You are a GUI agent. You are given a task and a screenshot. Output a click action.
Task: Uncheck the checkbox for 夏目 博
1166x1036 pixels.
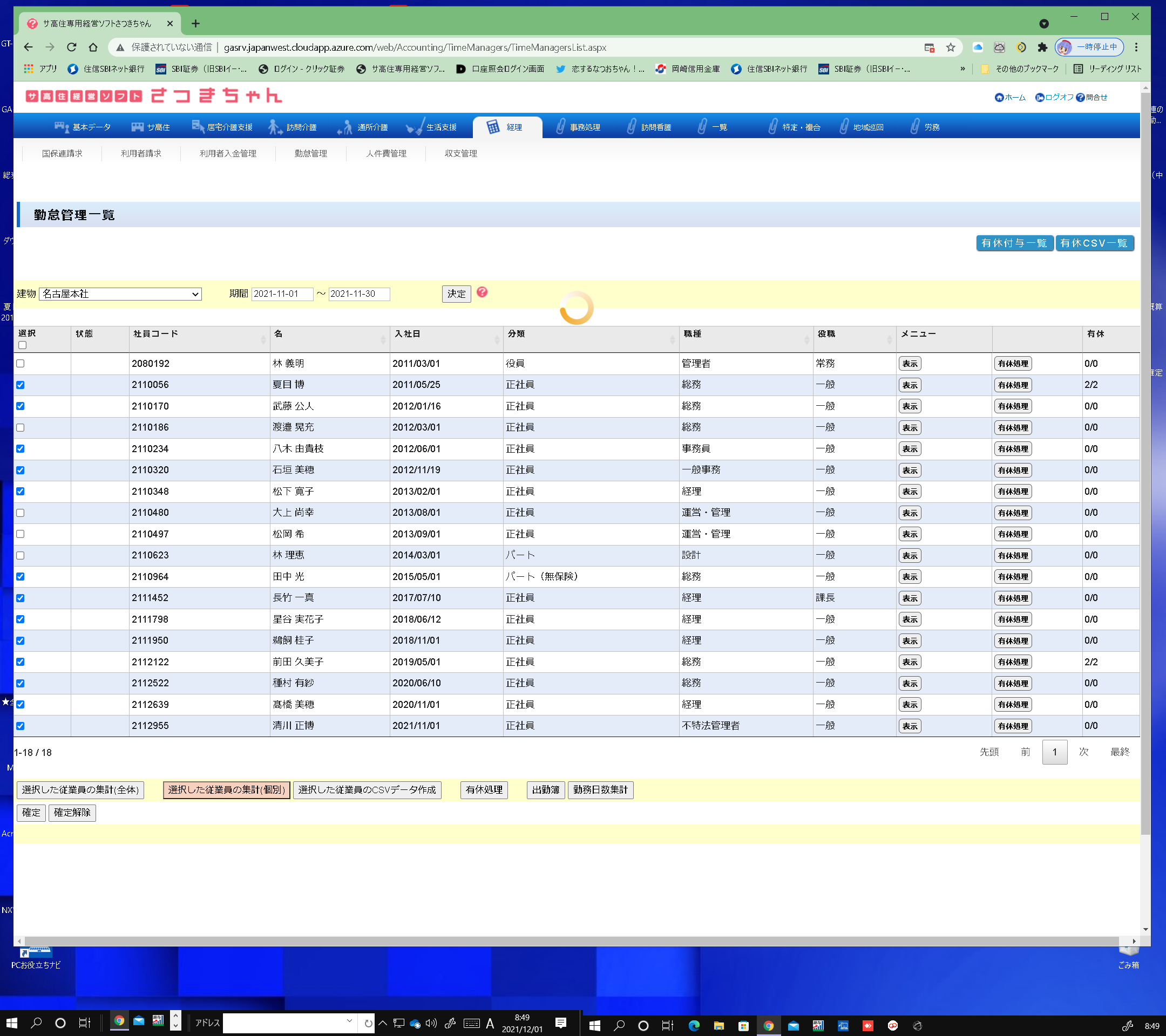[21, 385]
